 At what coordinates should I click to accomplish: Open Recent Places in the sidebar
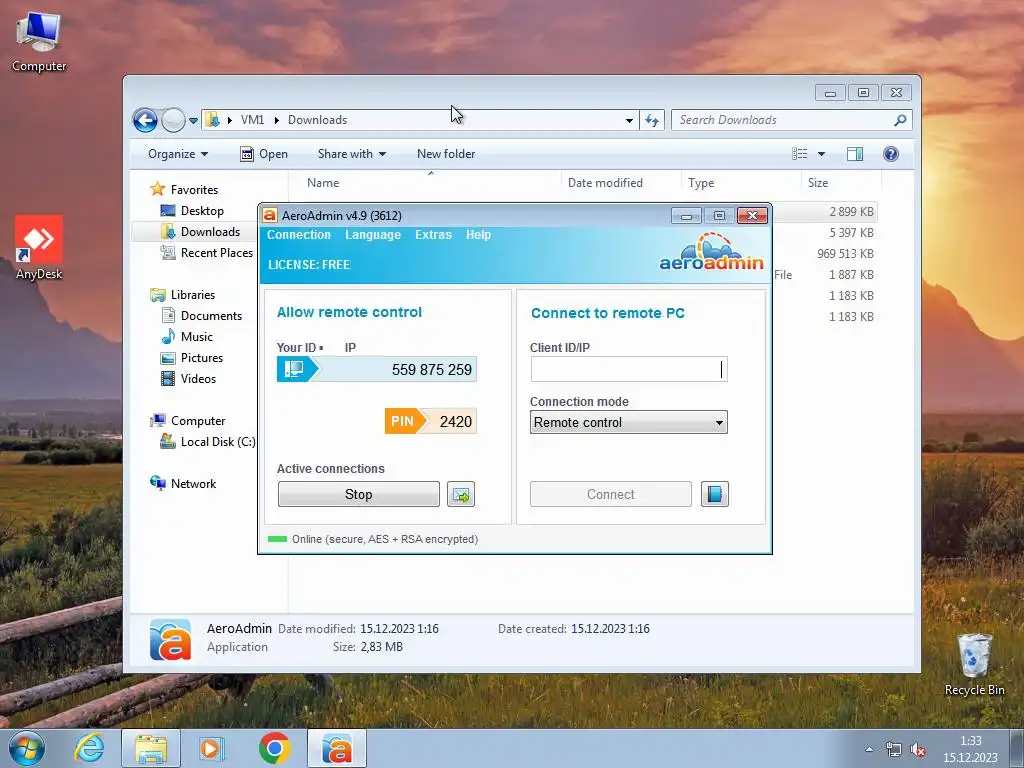click(216, 253)
